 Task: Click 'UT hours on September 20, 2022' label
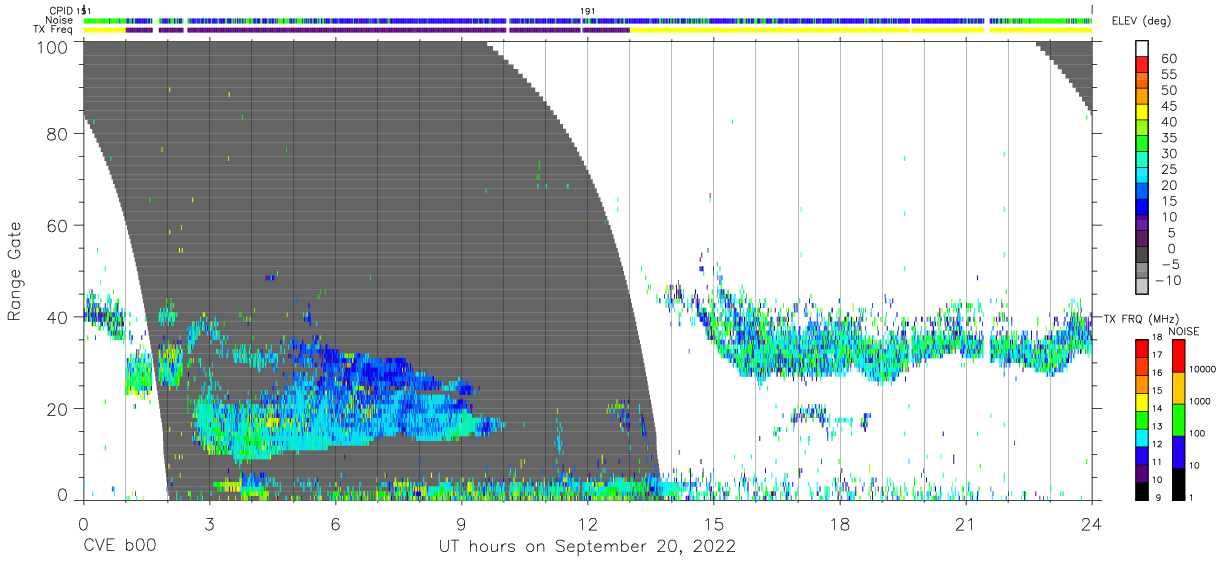tap(587, 547)
